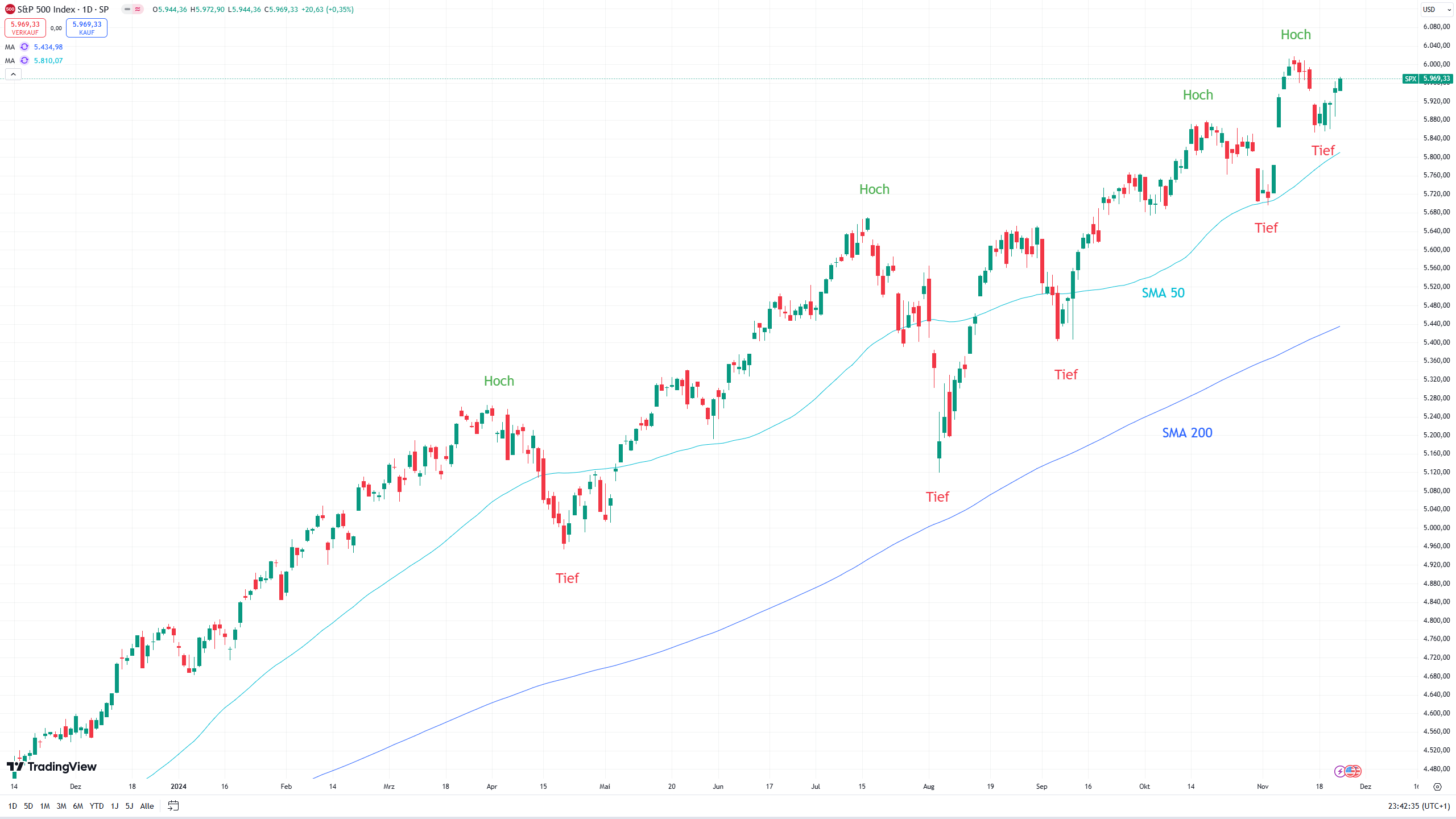Open the go-to-date calendar icon
Viewport: 1456px width, 819px height.
pos(173,806)
